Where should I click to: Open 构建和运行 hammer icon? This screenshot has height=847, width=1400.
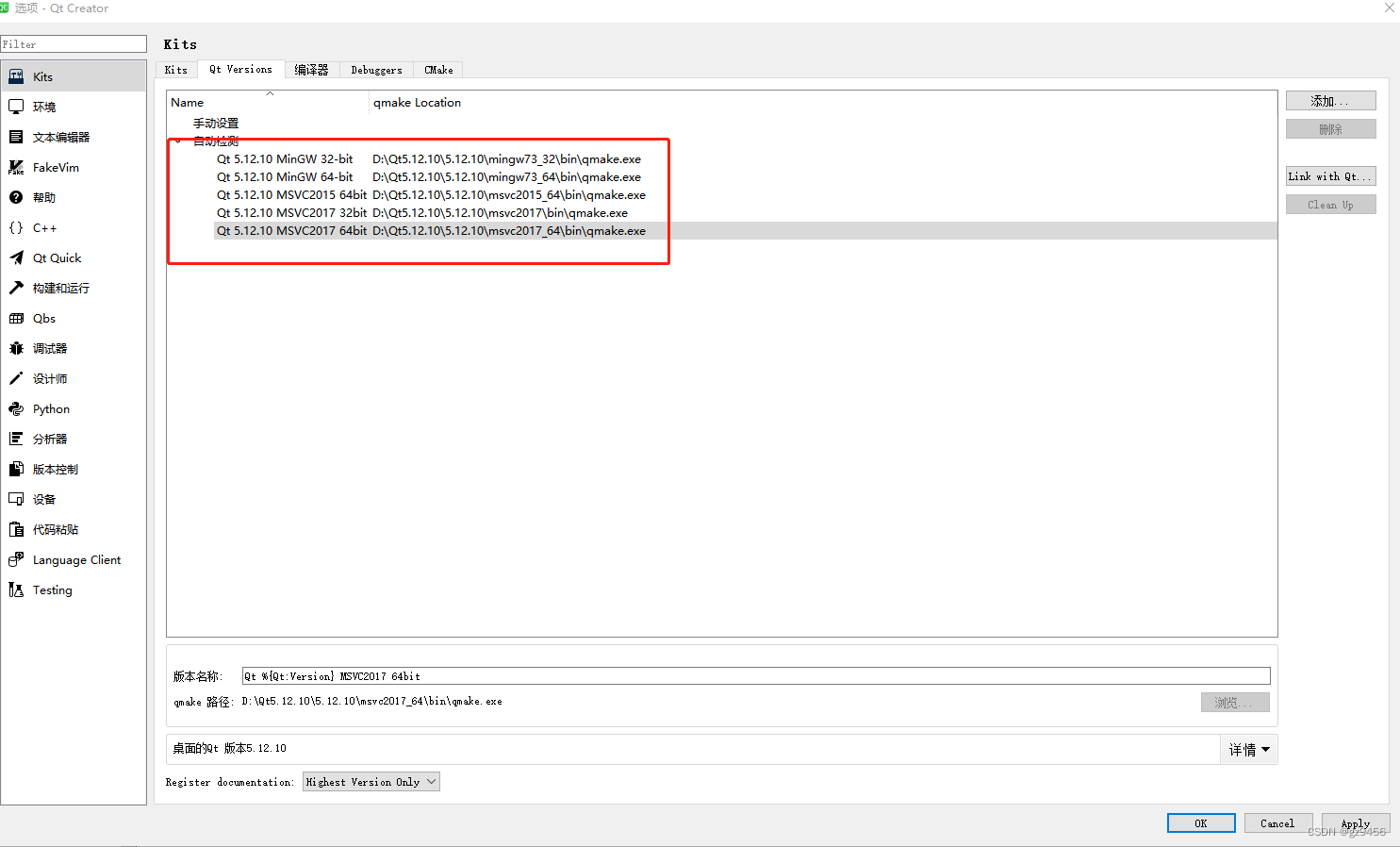[x=16, y=288]
